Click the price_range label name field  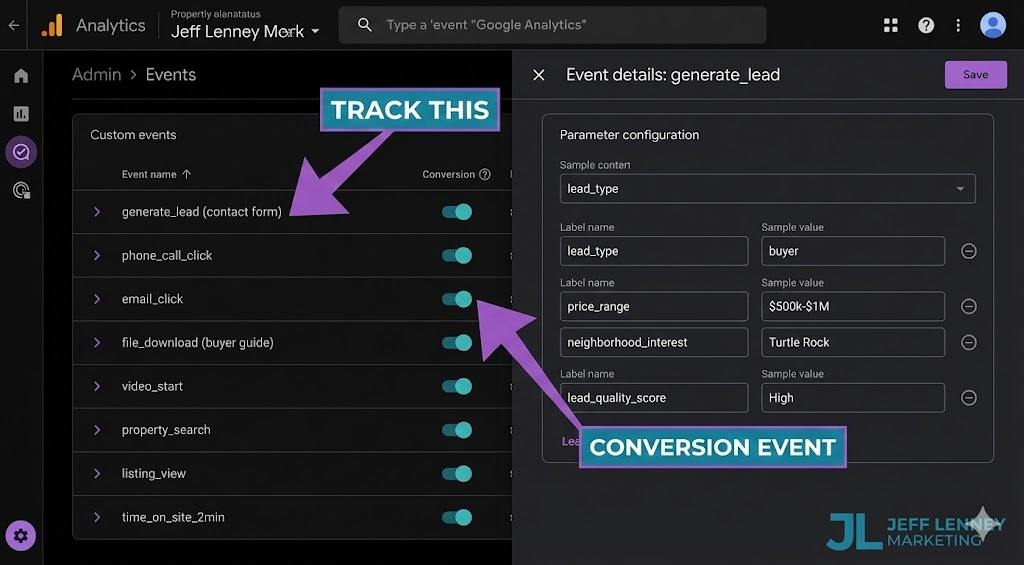point(654,306)
